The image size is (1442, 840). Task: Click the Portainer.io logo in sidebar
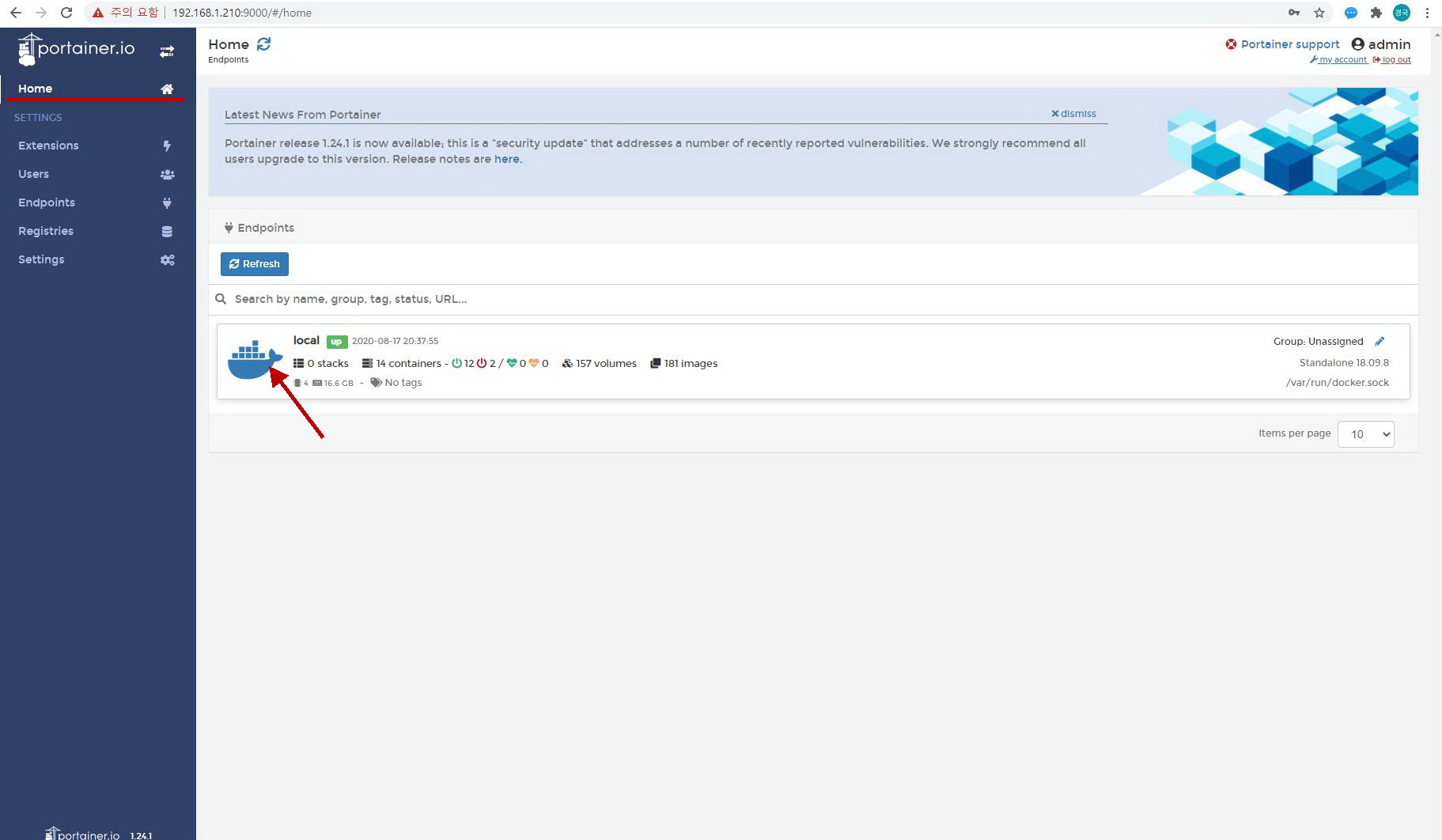[76, 49]
